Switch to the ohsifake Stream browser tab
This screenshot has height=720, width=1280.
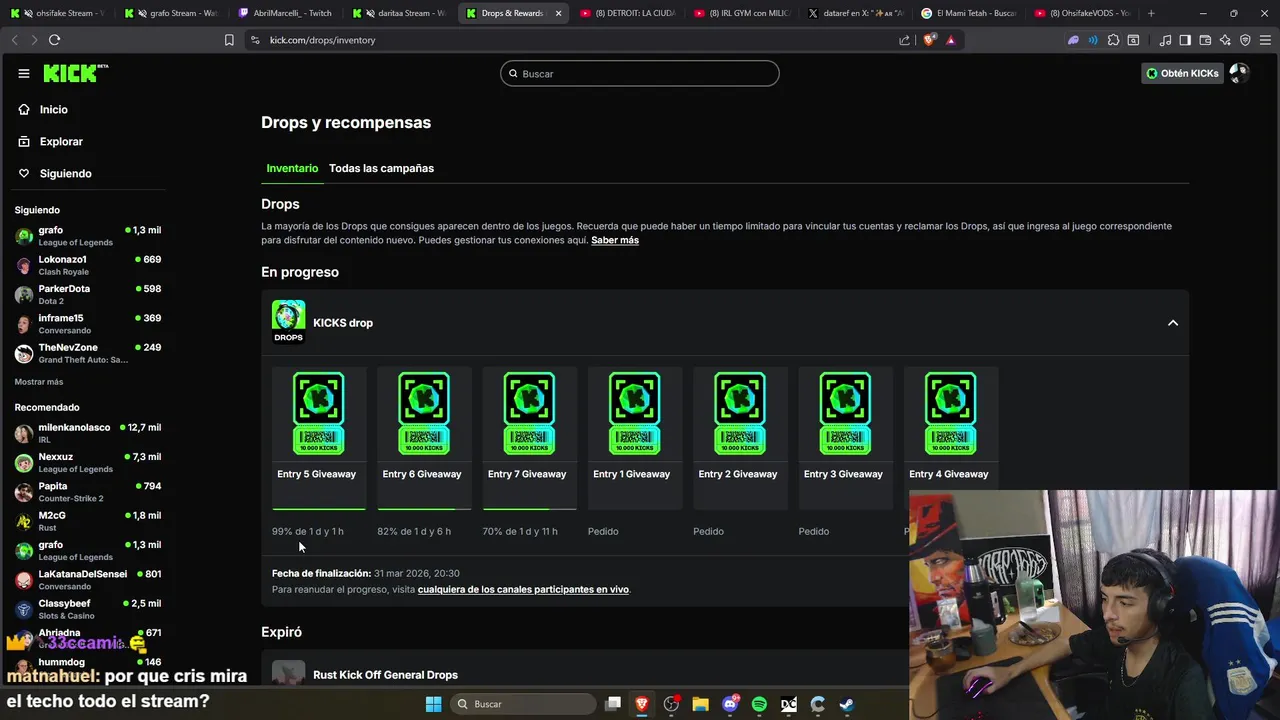[58, 13]
